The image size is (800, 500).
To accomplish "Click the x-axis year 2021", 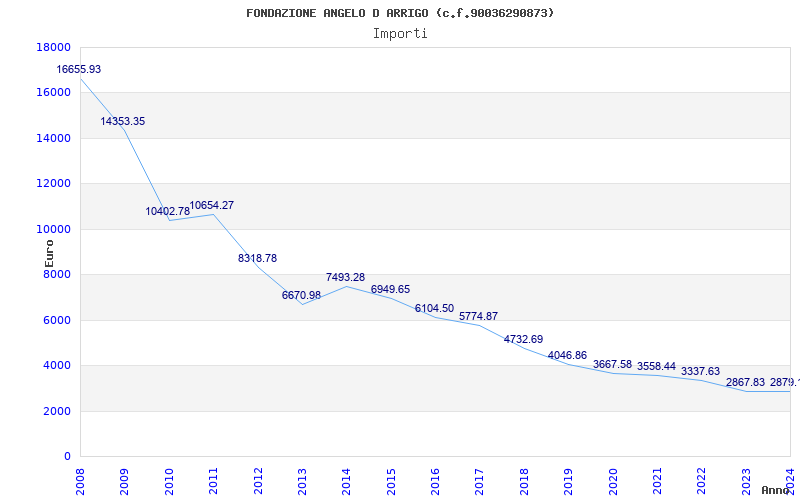I will pos(657,481).
